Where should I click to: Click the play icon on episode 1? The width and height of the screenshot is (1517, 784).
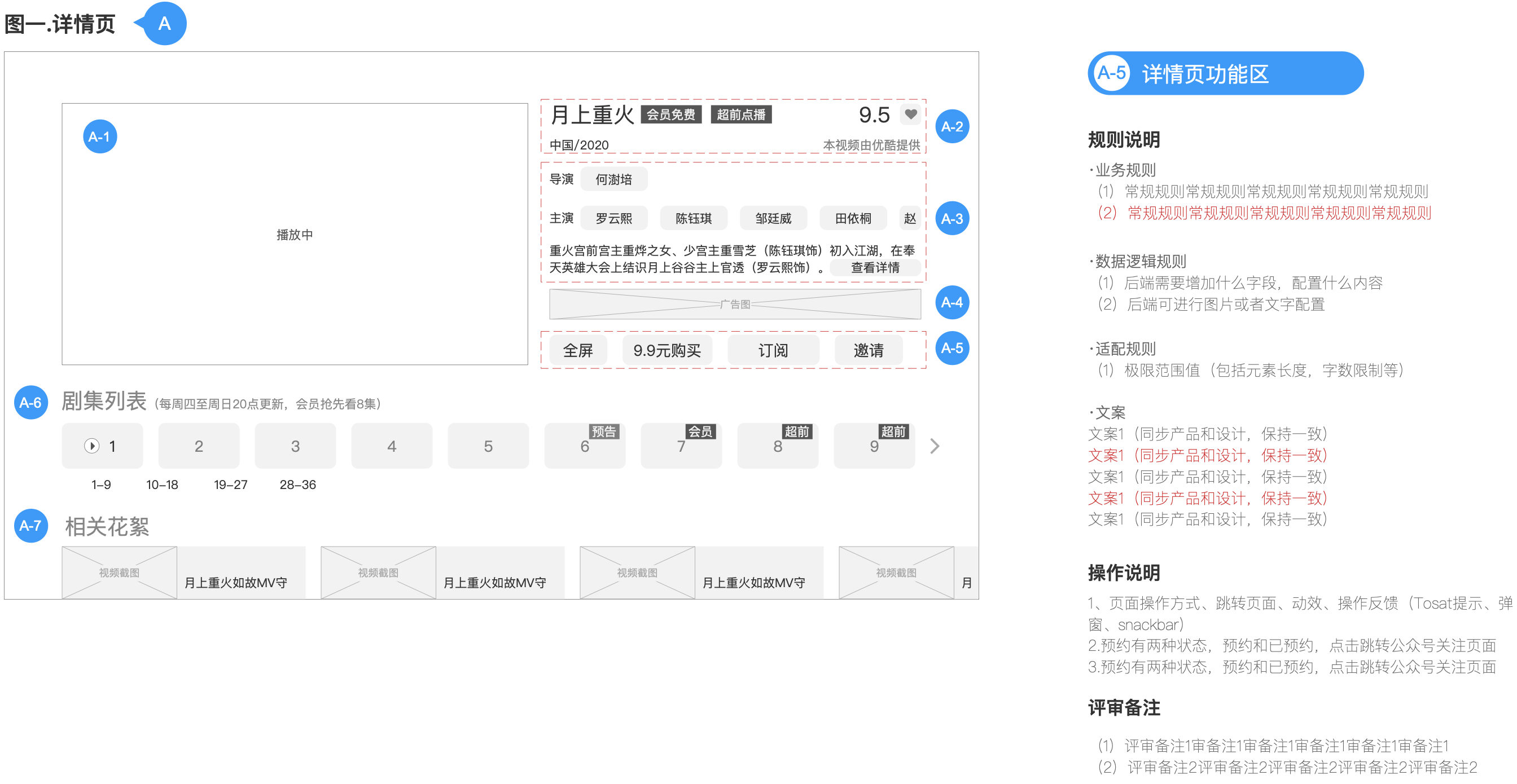pos(92,446)
